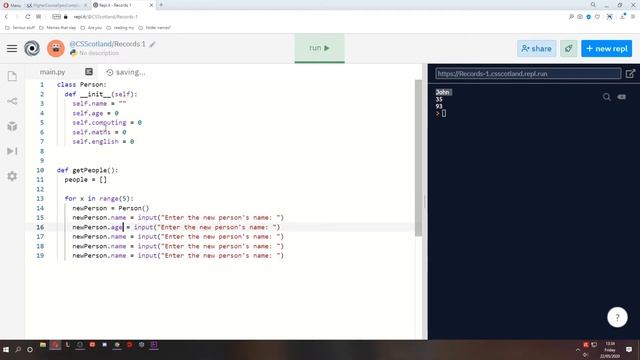Screen dimensions: 640x360
Task: Open the Opera Menu button
Action: pos(12,5)
